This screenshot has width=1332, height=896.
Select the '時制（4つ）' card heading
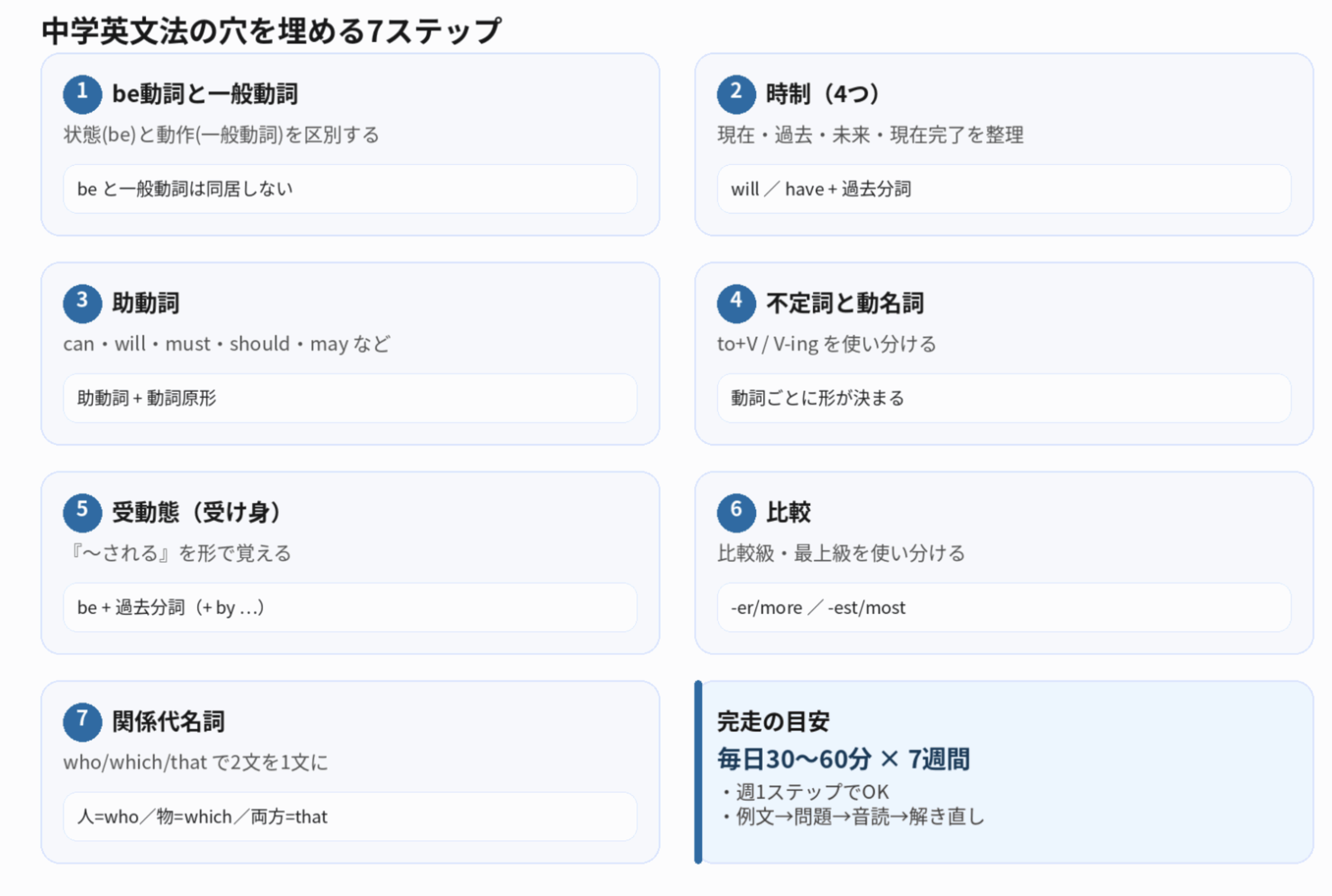(822, 94)
